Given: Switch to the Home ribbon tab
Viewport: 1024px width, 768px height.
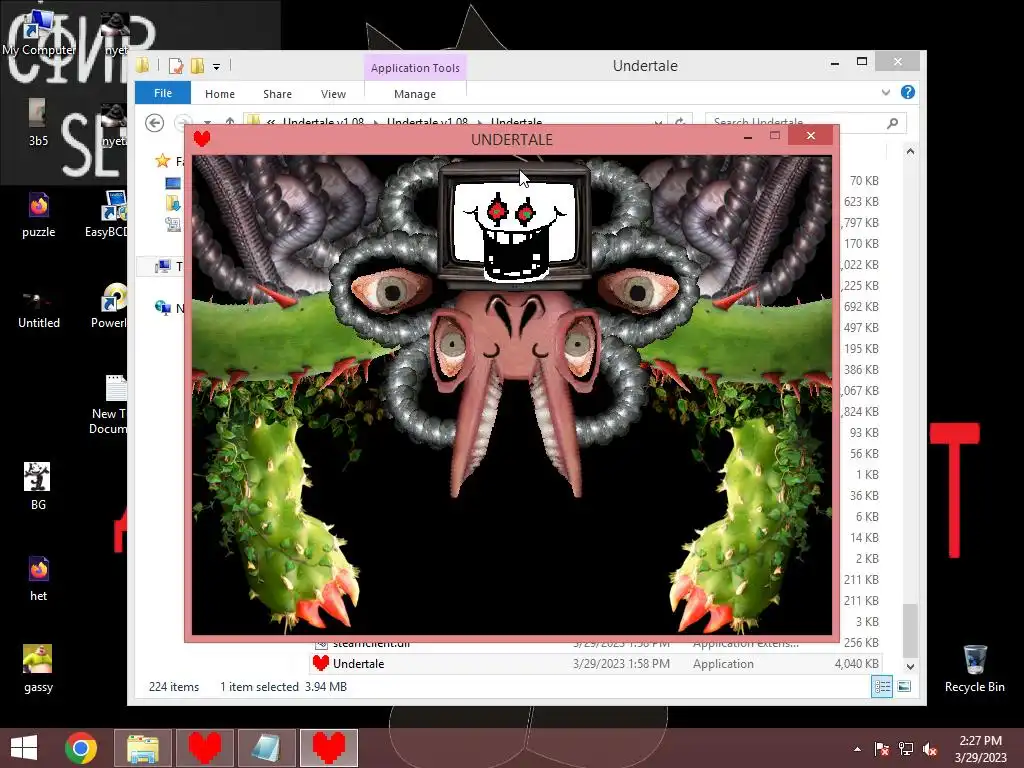Looking at the screenshot, I should coord(219,94).
